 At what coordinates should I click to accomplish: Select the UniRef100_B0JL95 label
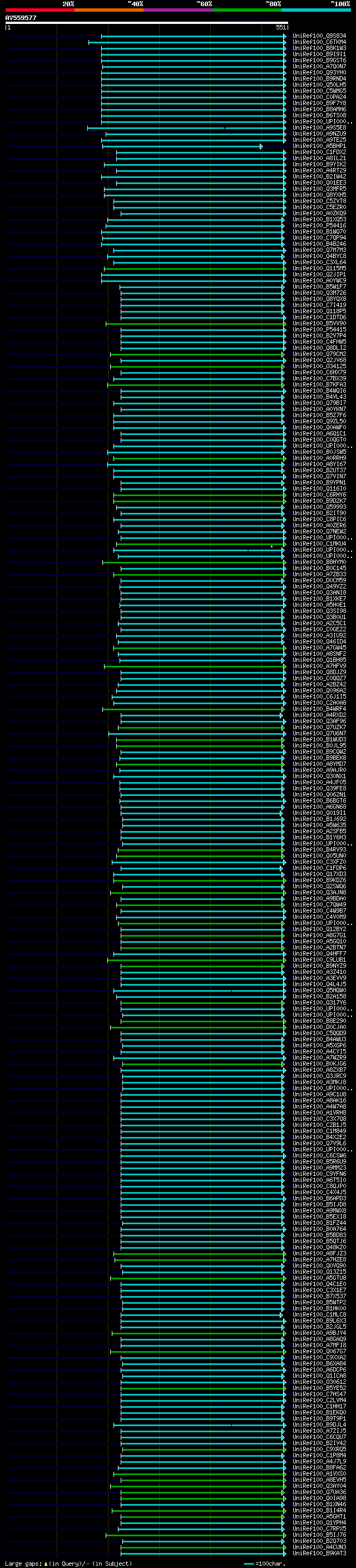click(319, 745)
